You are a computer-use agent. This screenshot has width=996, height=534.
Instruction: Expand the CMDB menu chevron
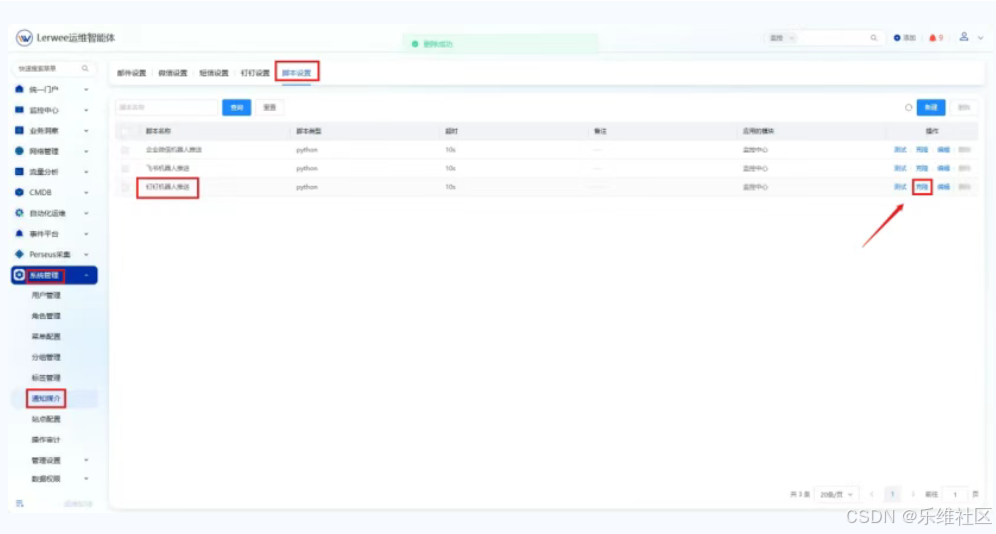coord(86,192)
